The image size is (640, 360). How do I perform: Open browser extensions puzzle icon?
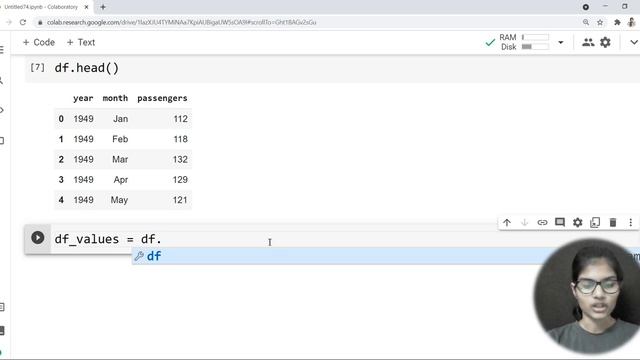(617, 22)
